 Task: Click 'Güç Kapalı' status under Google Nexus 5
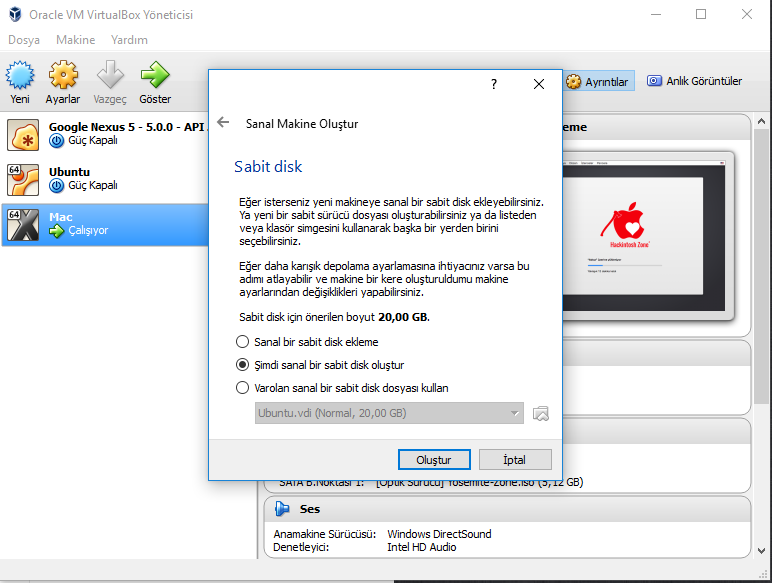coord(93,140)
